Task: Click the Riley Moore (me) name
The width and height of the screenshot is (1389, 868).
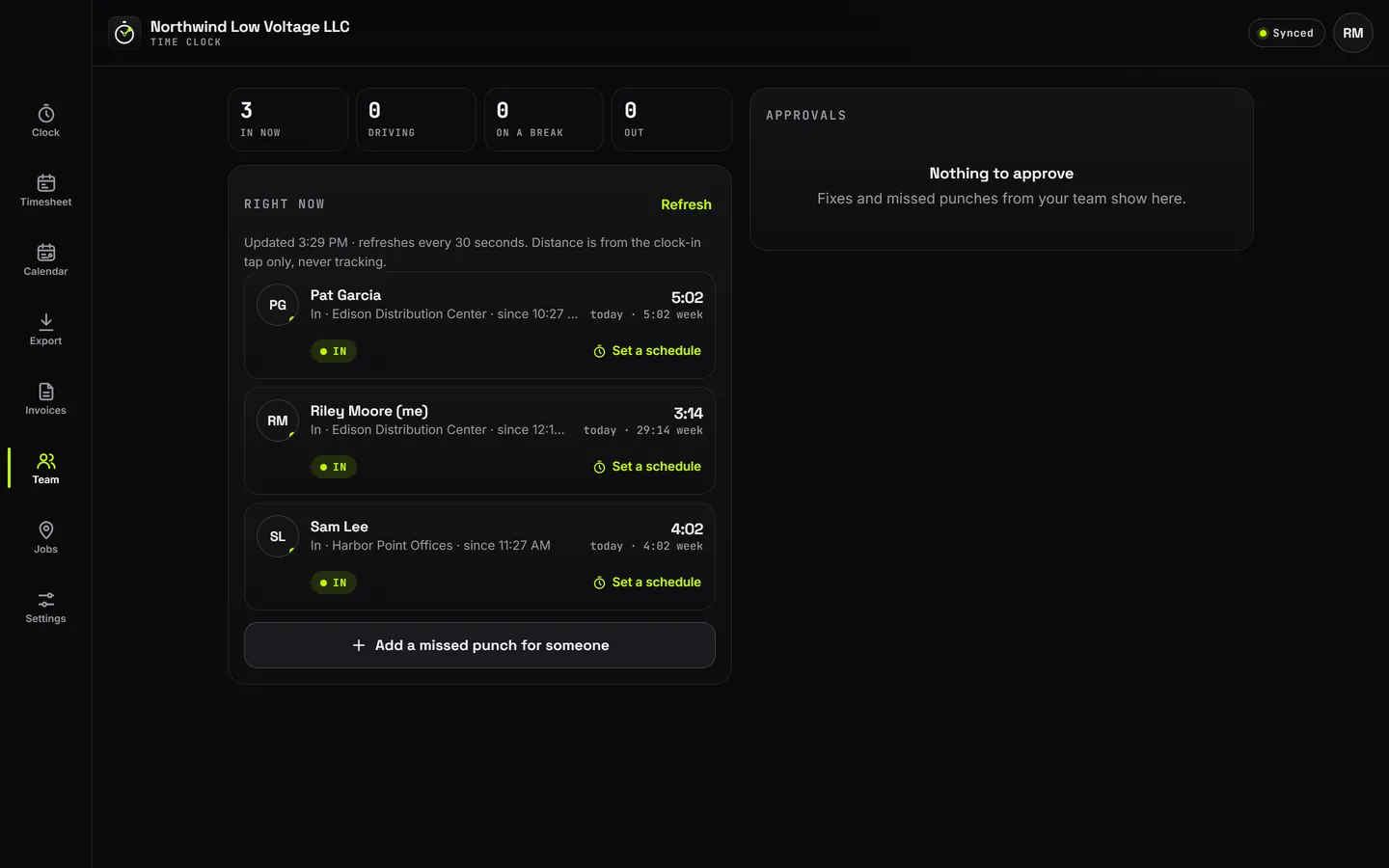Action: [x=369, y=411]
